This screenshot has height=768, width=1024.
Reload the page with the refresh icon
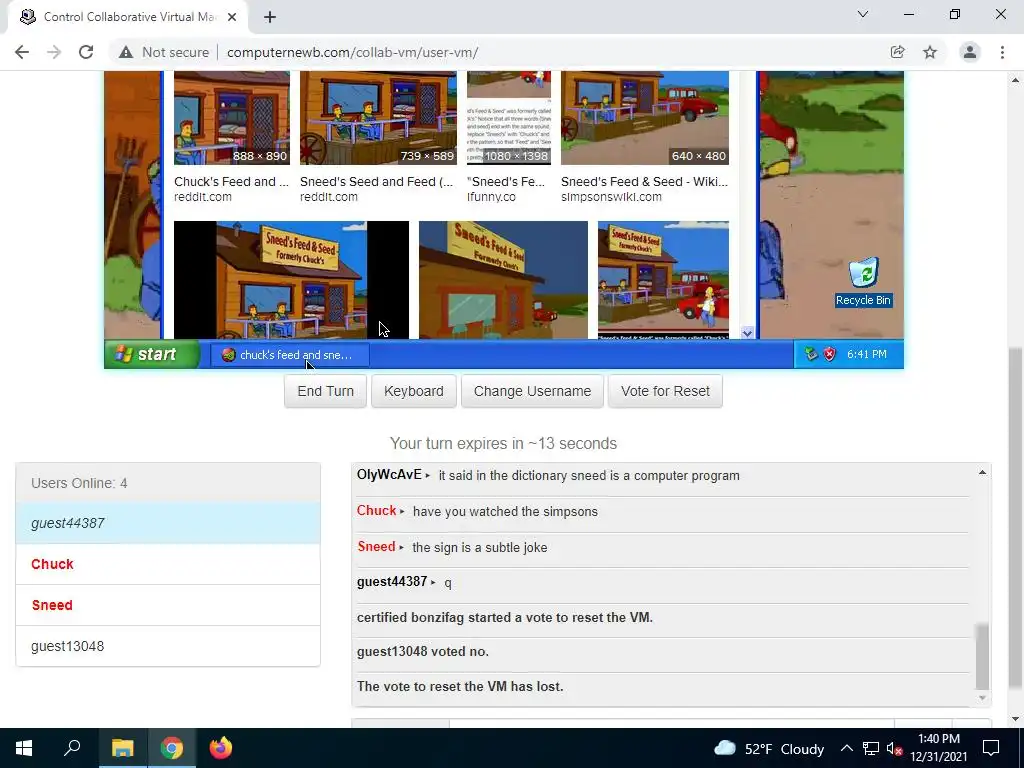coord(86,52)
